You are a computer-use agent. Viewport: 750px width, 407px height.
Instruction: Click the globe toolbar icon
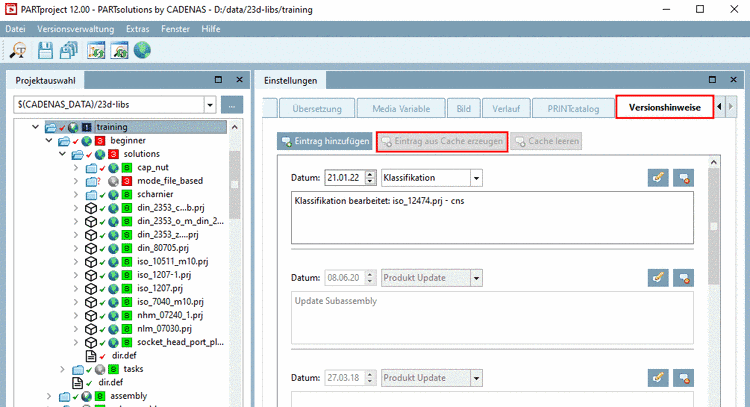pos(142,50)
